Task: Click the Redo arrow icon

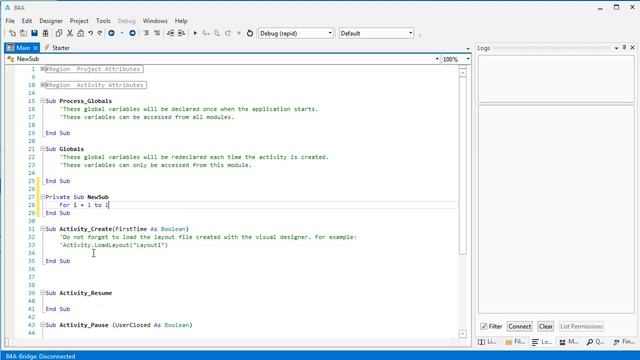Action: (100, 33)
